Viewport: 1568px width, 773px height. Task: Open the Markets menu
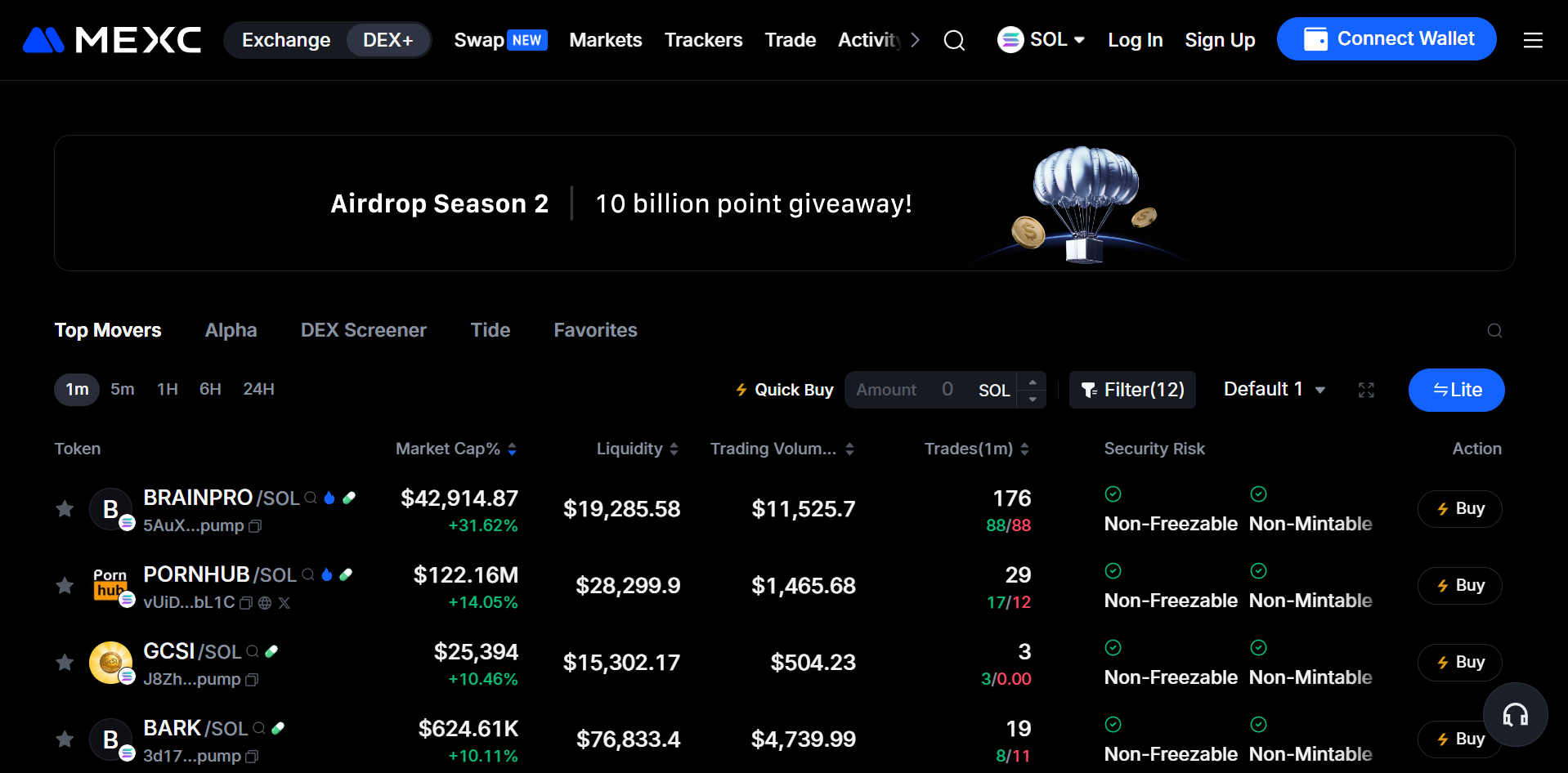click(606, 40)
